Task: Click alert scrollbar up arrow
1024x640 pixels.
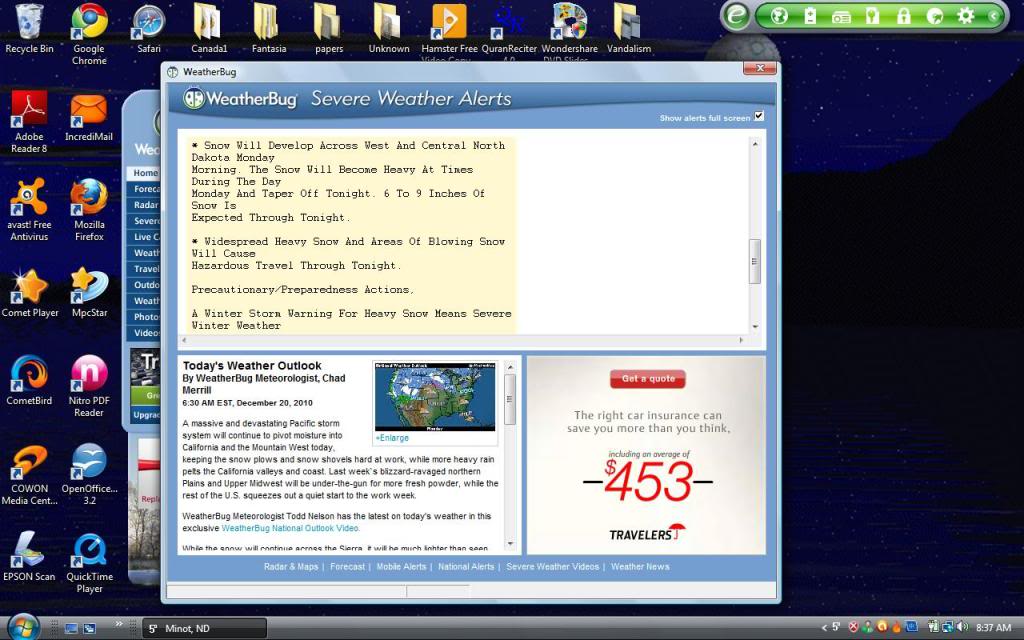Action: click(755, 144)
